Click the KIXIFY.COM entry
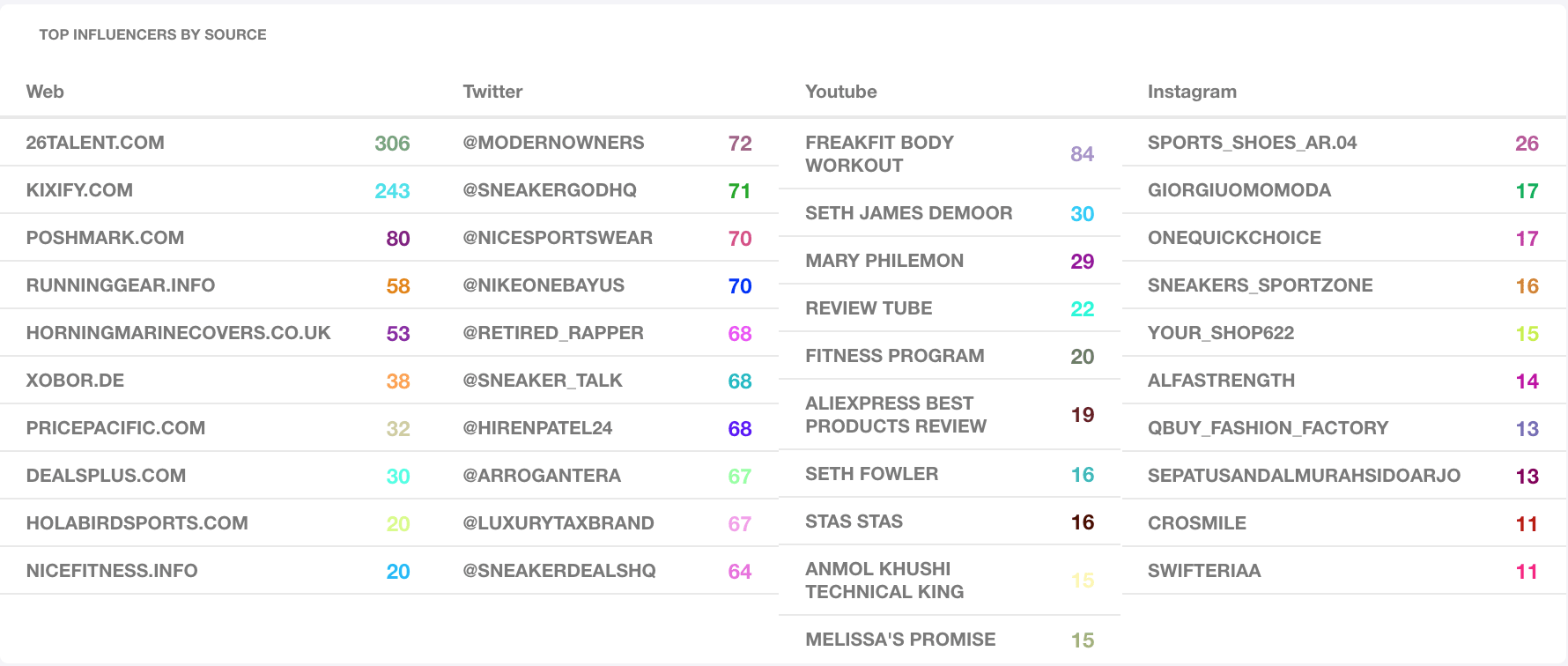Viewport: 1568px width, 666px height. click(x=79, y=190)
